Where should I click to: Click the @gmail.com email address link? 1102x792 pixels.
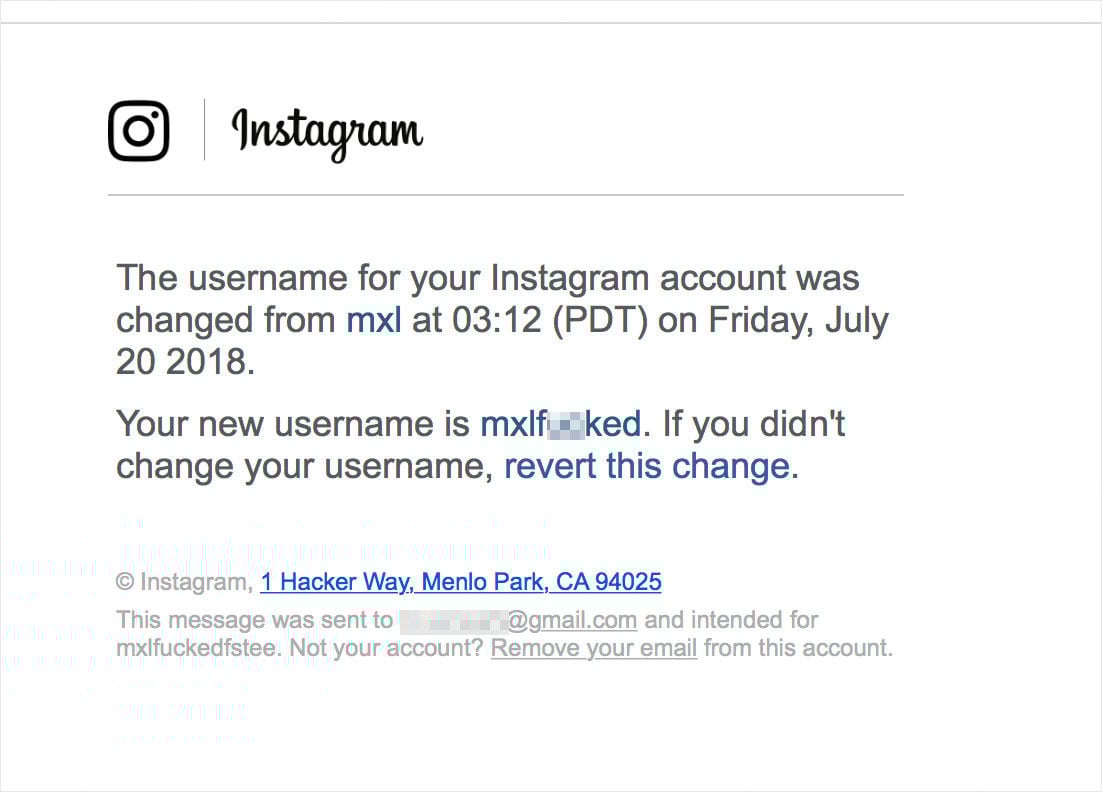pos(572,620)
